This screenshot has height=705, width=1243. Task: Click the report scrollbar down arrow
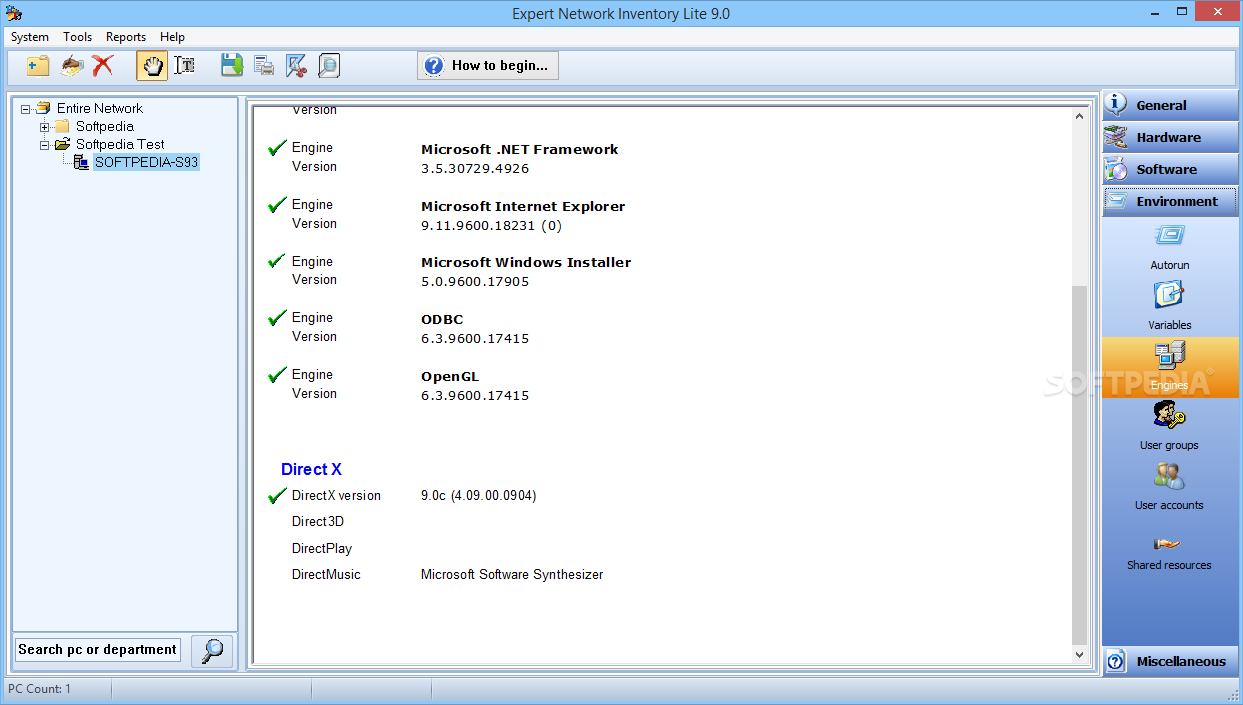click(x=1079, y=654)
